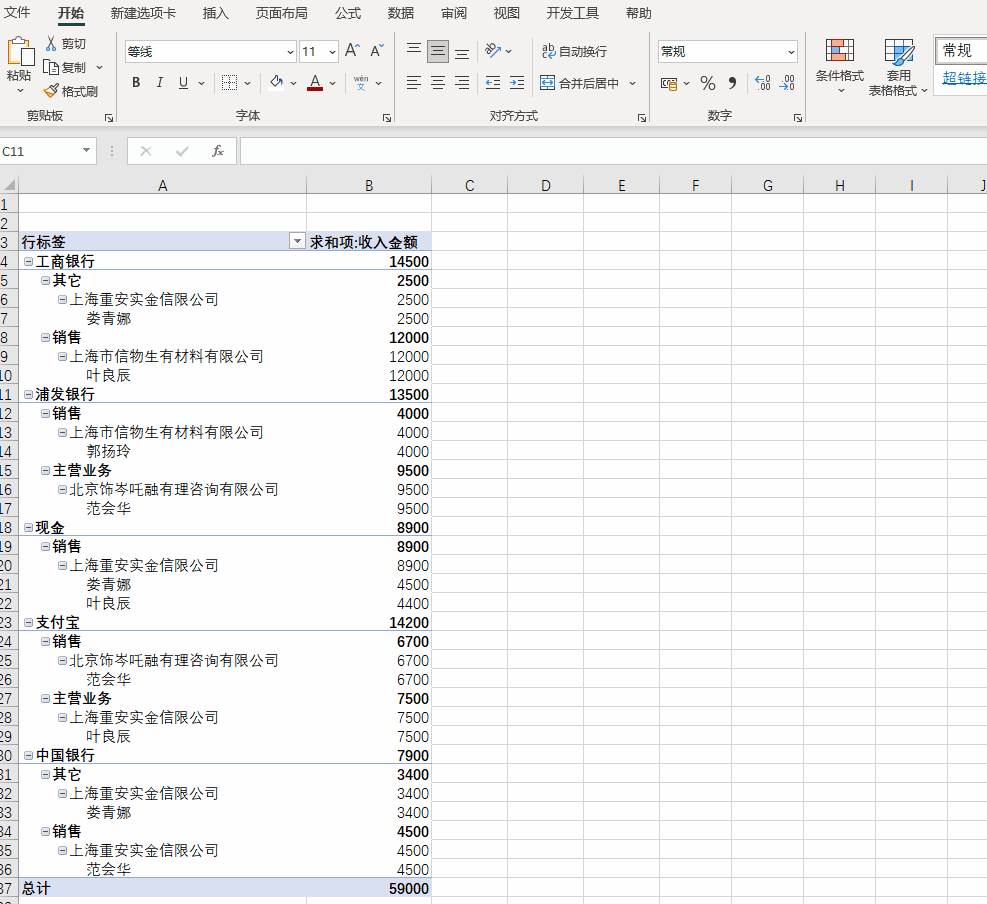Open clipboard pane dialog launcher
This screenshot has height=904, width=987.
tap(109, 118)
